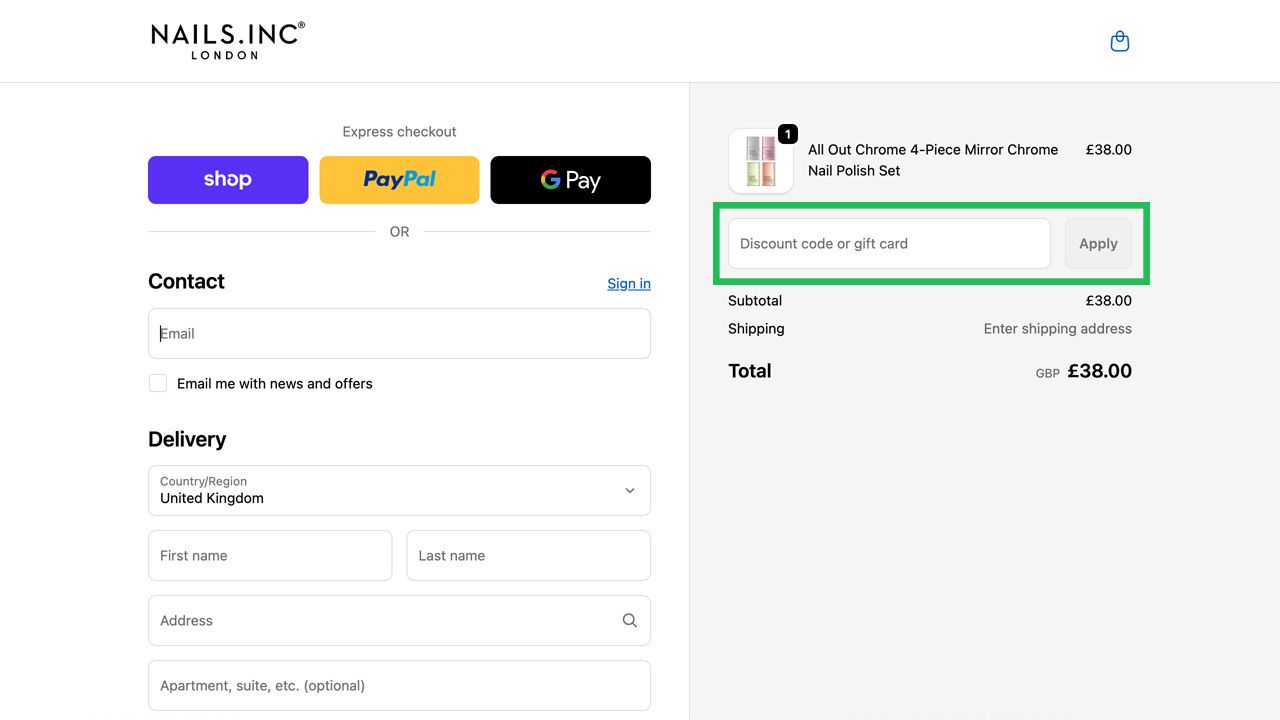Image resolution: width=1280 pixels, height=720 pixels.
Task: Expand the chevron beside United Kingdom
Action: (x=630, y=490)
